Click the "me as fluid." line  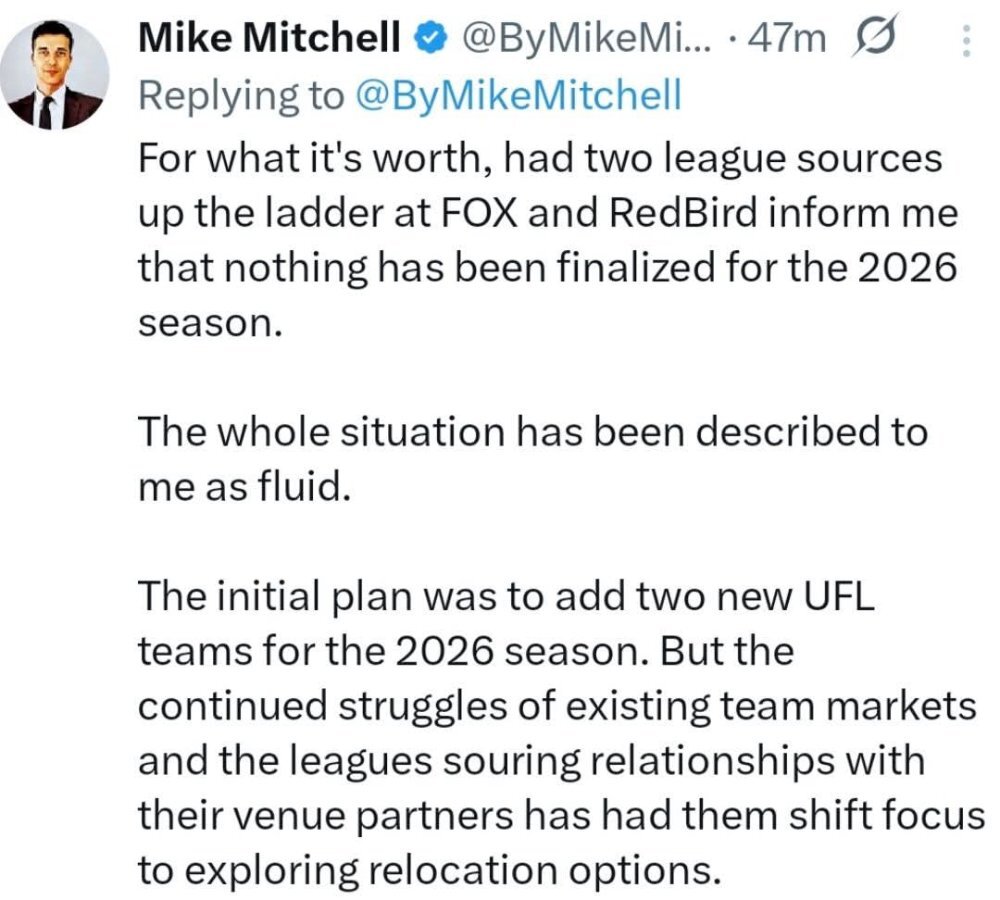pos(245,486)
